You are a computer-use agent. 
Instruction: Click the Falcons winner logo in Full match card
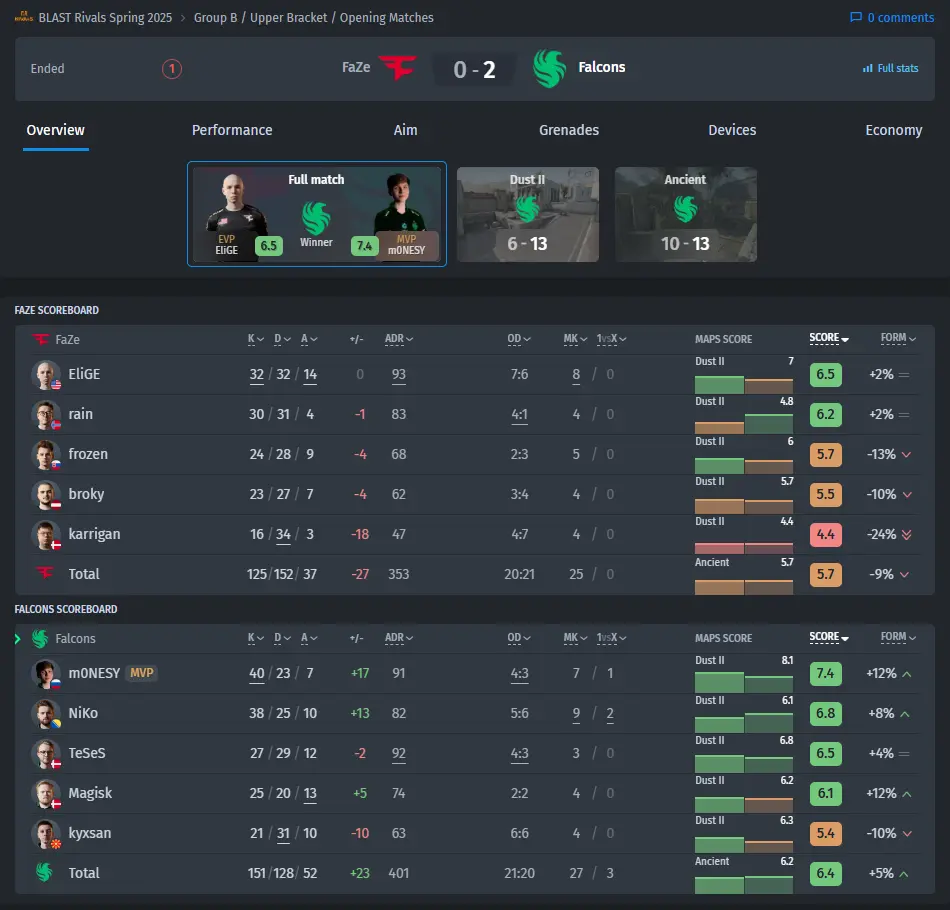(x=316, y=218)
